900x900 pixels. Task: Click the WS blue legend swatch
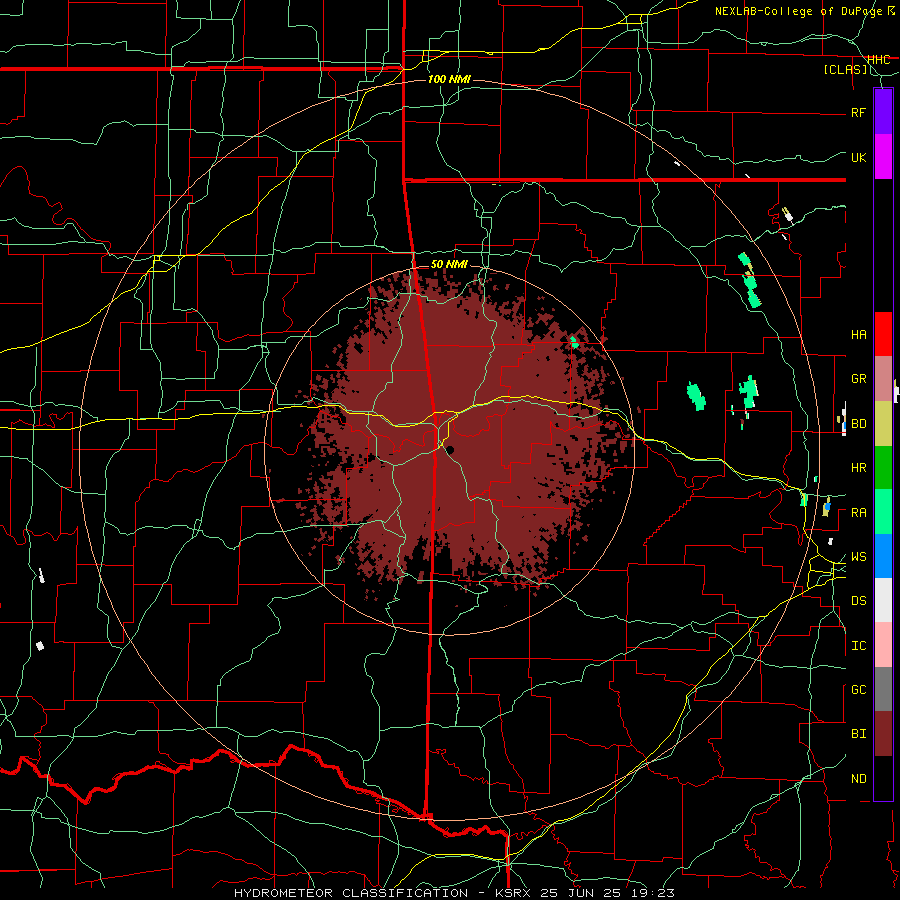[883, 556]
